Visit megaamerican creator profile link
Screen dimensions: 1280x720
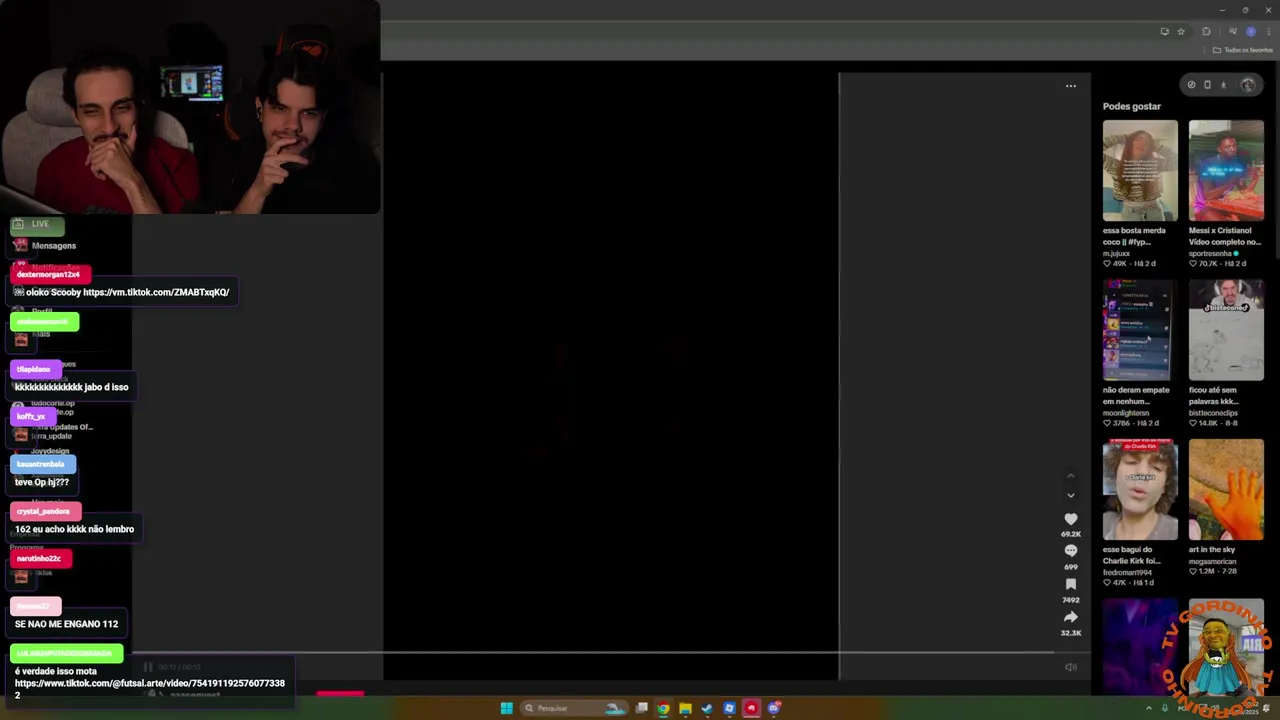(x=1212, y=562)
